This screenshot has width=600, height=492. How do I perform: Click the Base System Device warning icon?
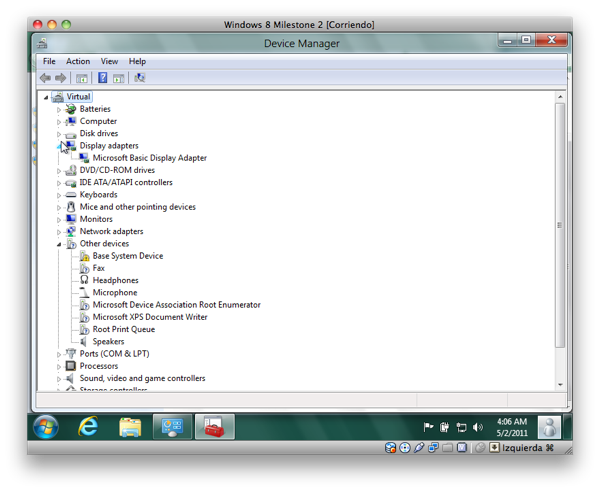coord(85,256)
